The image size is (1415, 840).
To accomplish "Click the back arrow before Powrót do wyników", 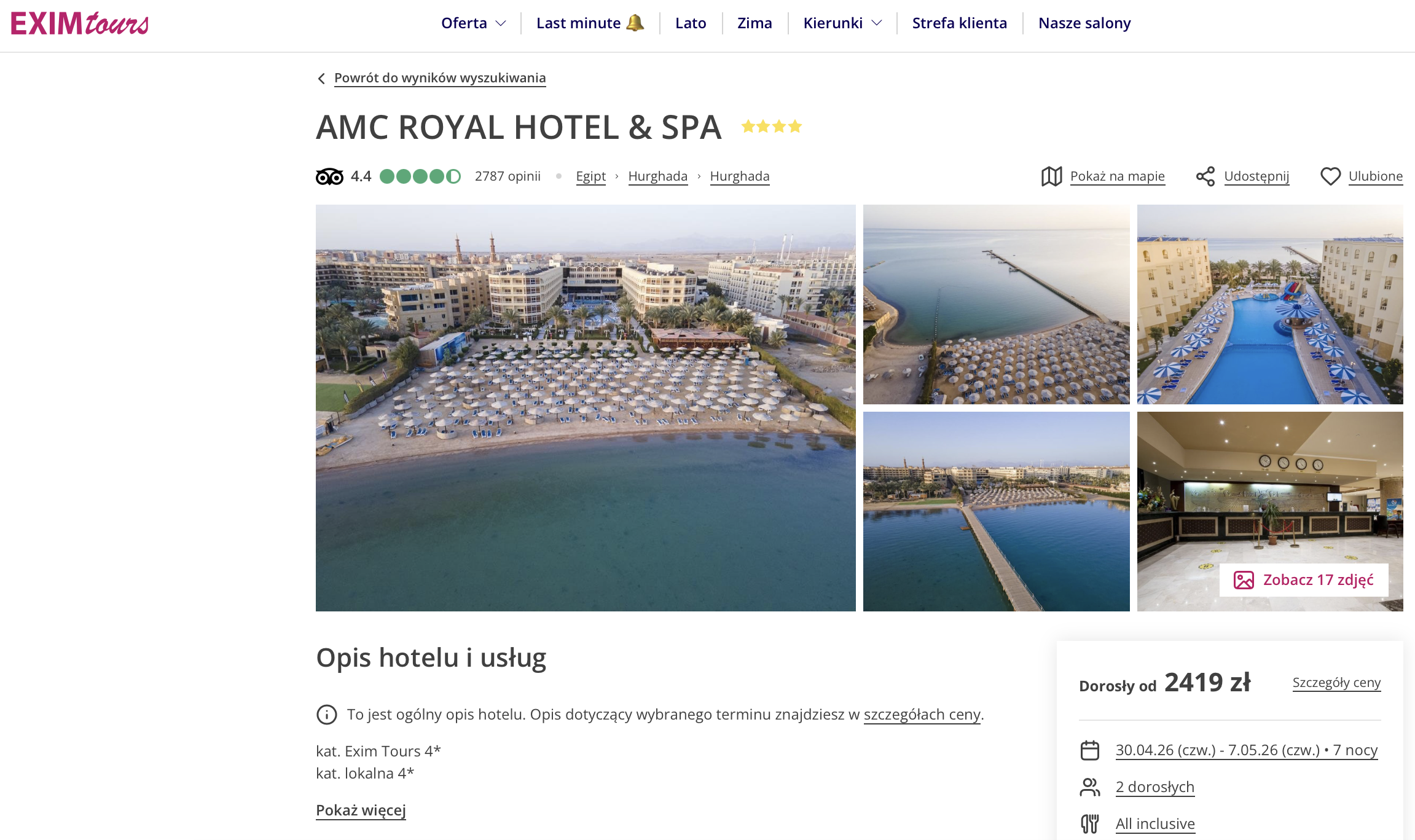I will click(x=321, y=79).
